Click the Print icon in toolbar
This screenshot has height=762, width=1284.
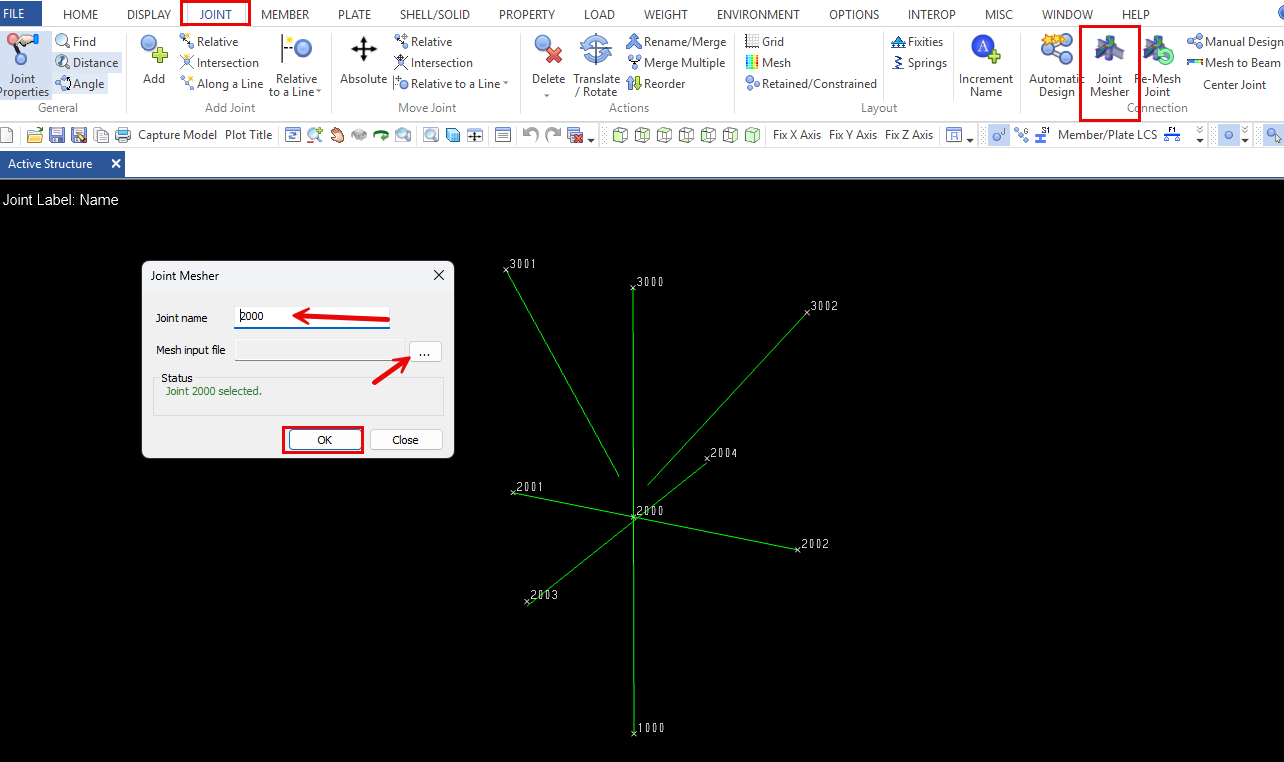pos(123,135)
